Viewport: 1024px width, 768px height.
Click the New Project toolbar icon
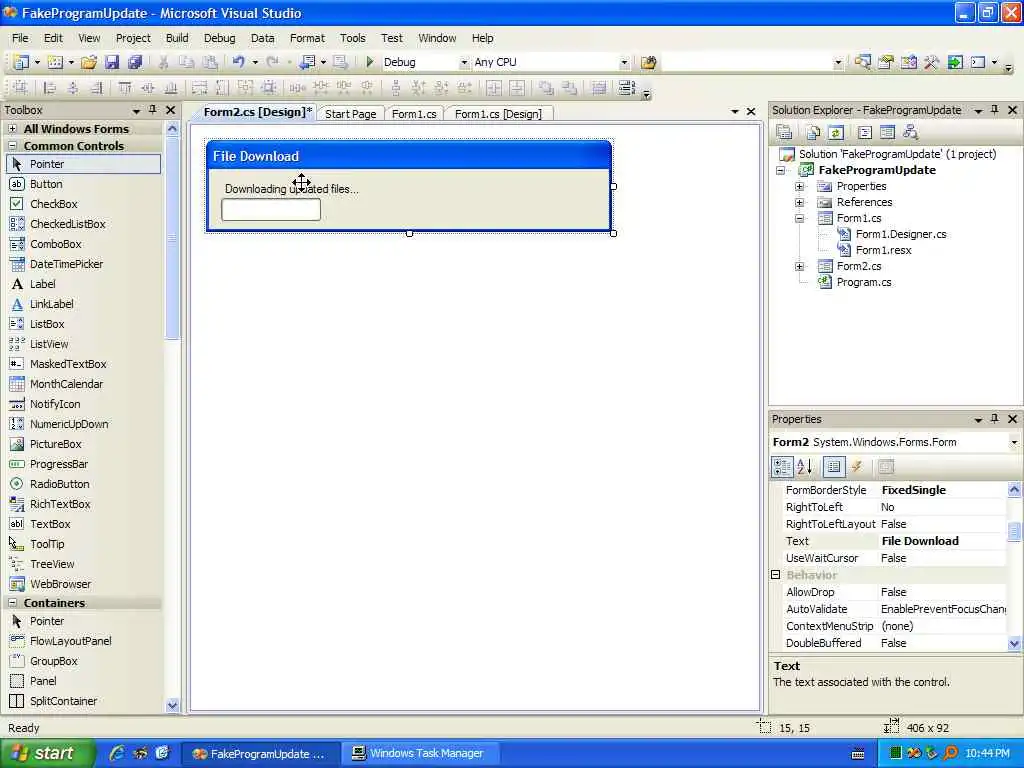click(x=22, y=62)
